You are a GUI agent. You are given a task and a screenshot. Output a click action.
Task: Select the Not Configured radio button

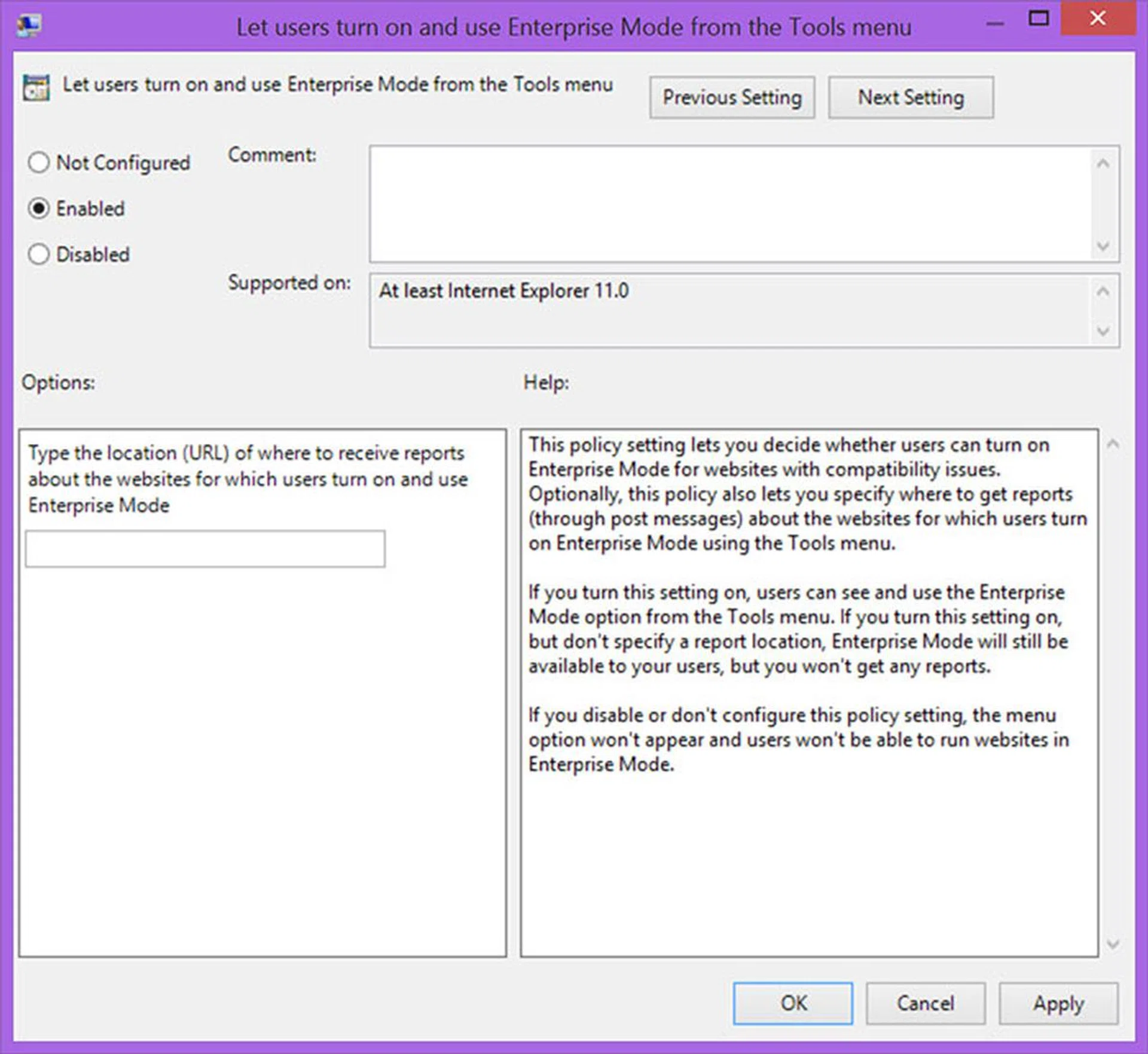[x=39, y=163]
